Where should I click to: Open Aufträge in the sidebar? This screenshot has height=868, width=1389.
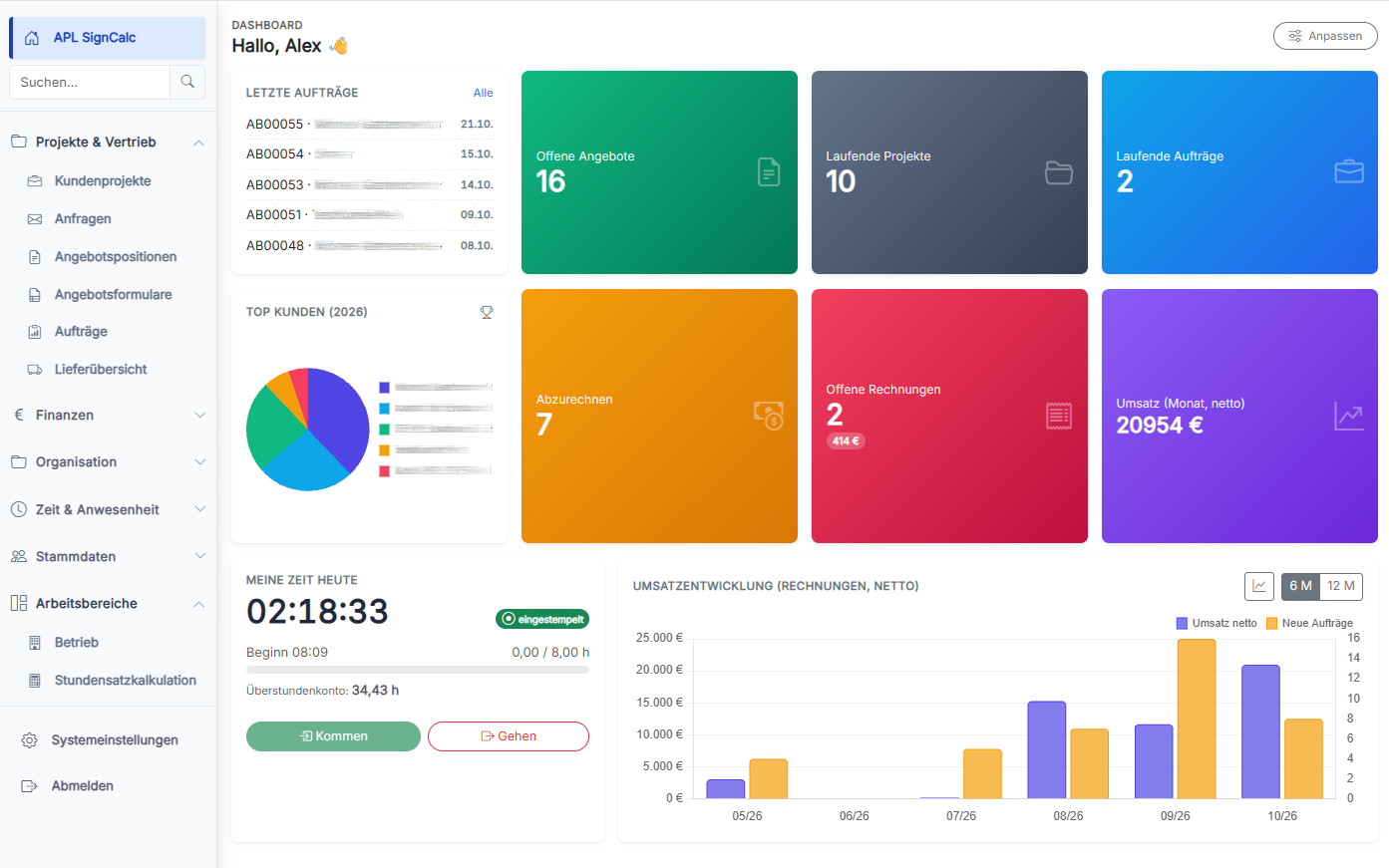(x=81, y=332)
